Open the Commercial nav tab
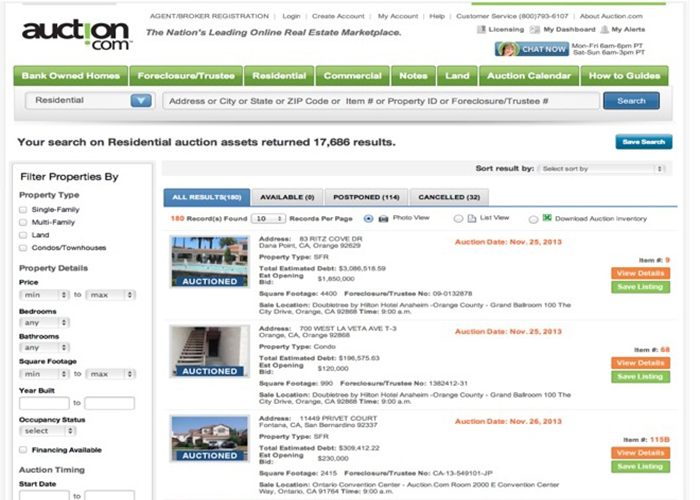The height and width of the screenshot is (500, 700). click(x=353, y=76)
